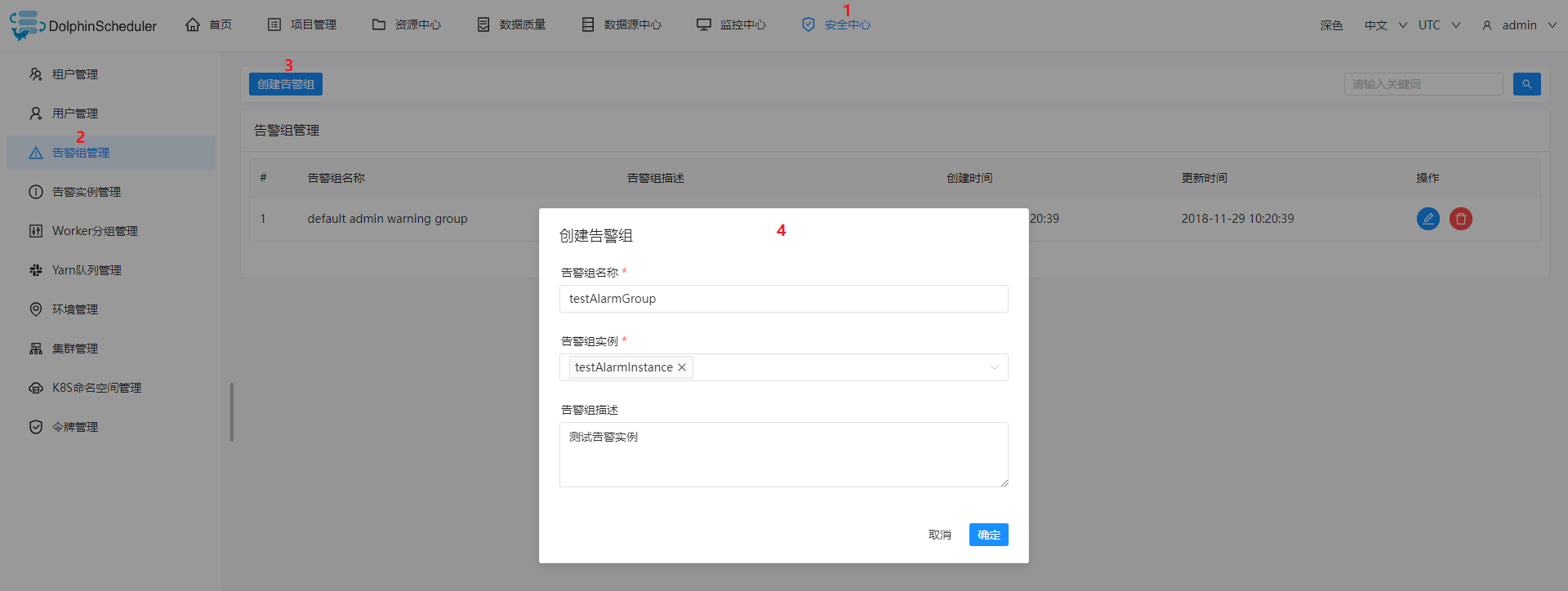Expand the admin user dropdown
Viewport: 1568px width, 591px height.
click(x=1520, y=25)
